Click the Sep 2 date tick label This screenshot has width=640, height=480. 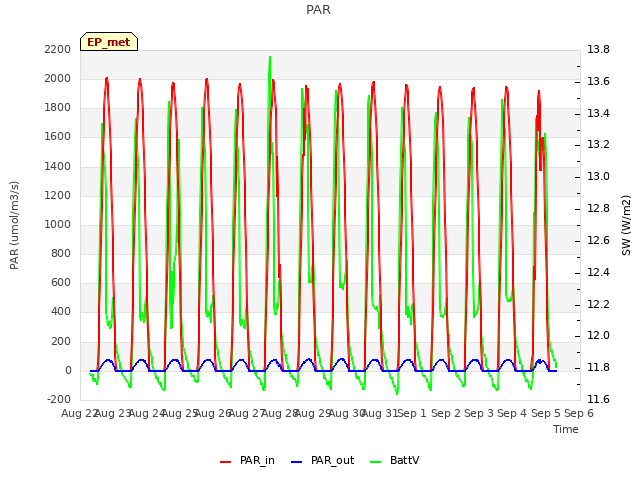point(446,413)
